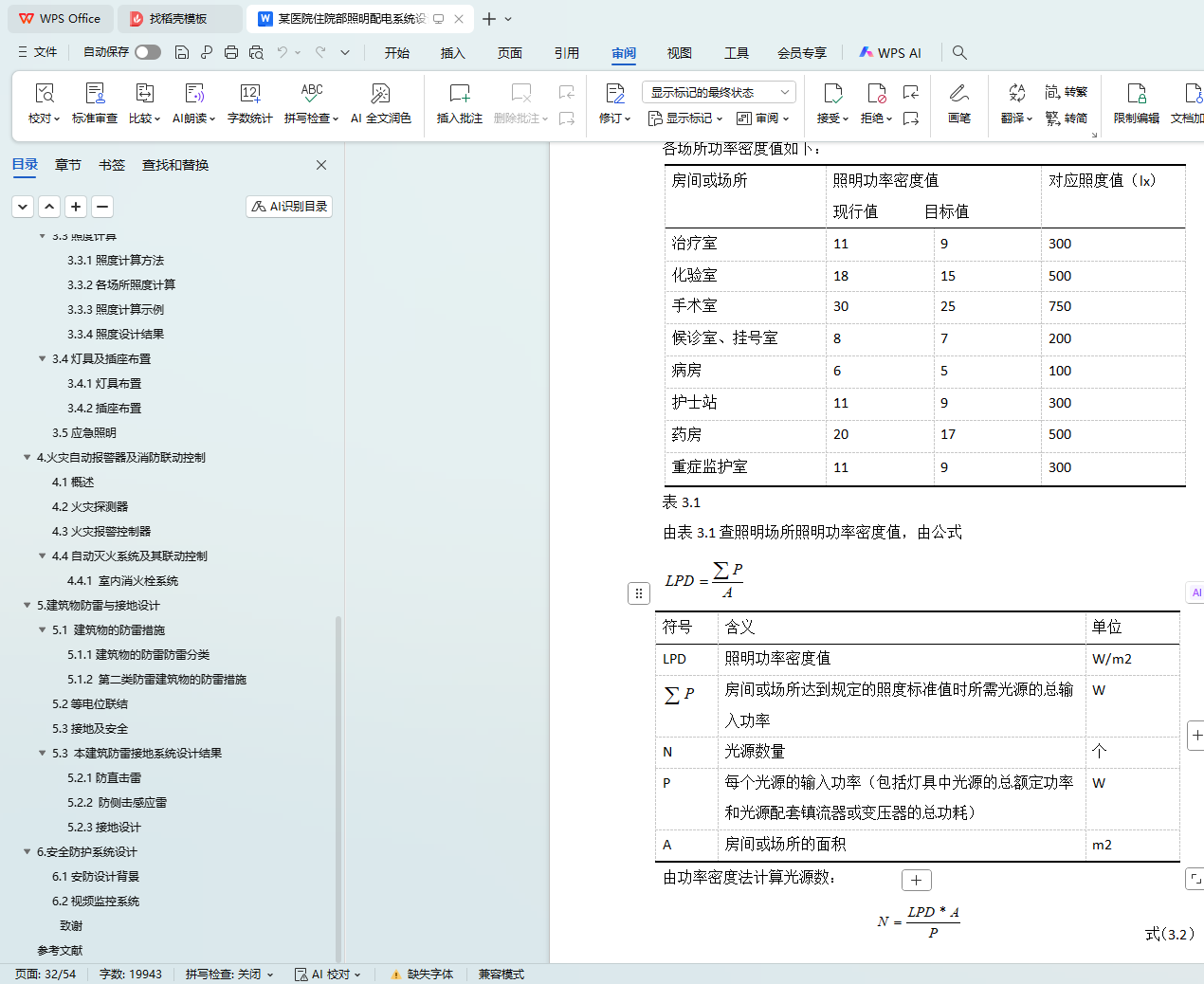The width and height of the screenshot is (1204, 984).
Task: Click the save icon in quick access bar
Action: point(182,52)
